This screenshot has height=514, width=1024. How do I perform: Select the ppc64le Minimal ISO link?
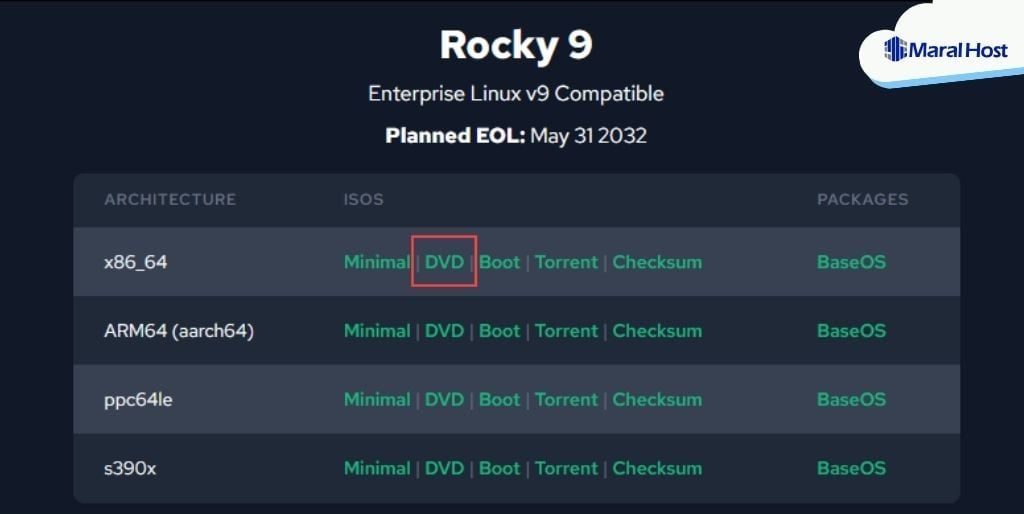point(377,399)
